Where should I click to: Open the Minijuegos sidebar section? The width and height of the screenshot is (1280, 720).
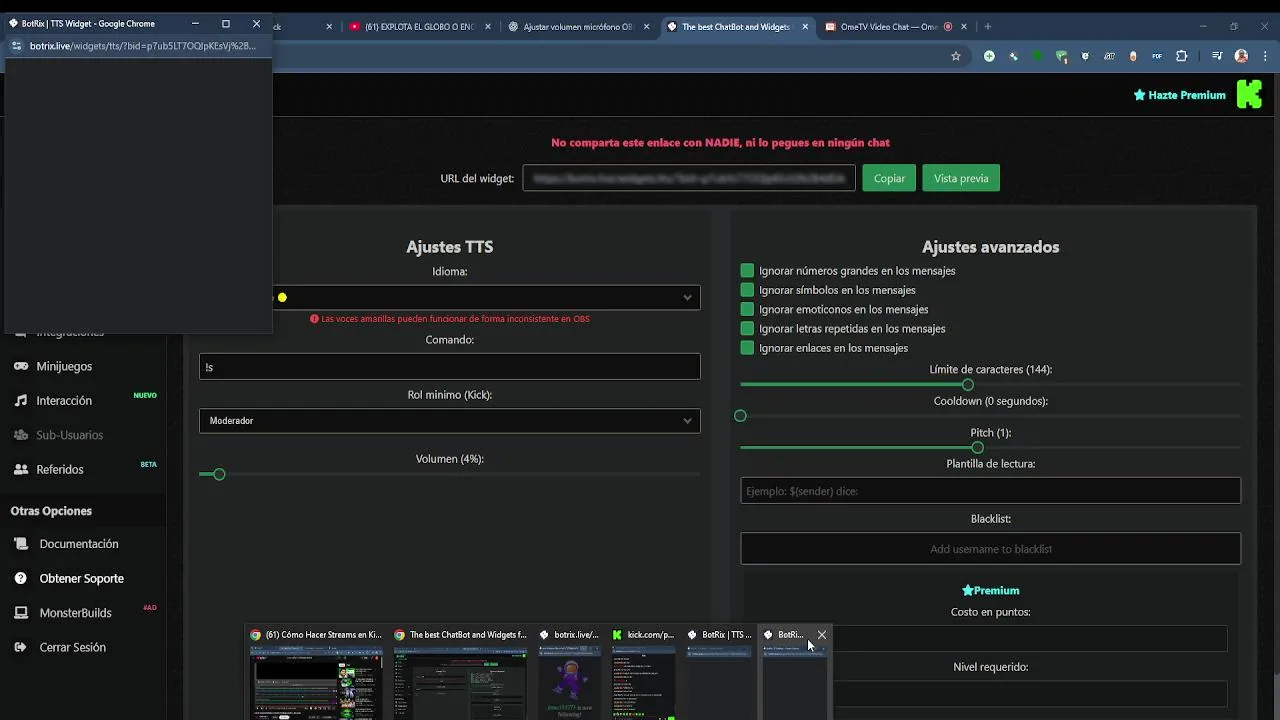pyautogui.click(x=64, y=366)
